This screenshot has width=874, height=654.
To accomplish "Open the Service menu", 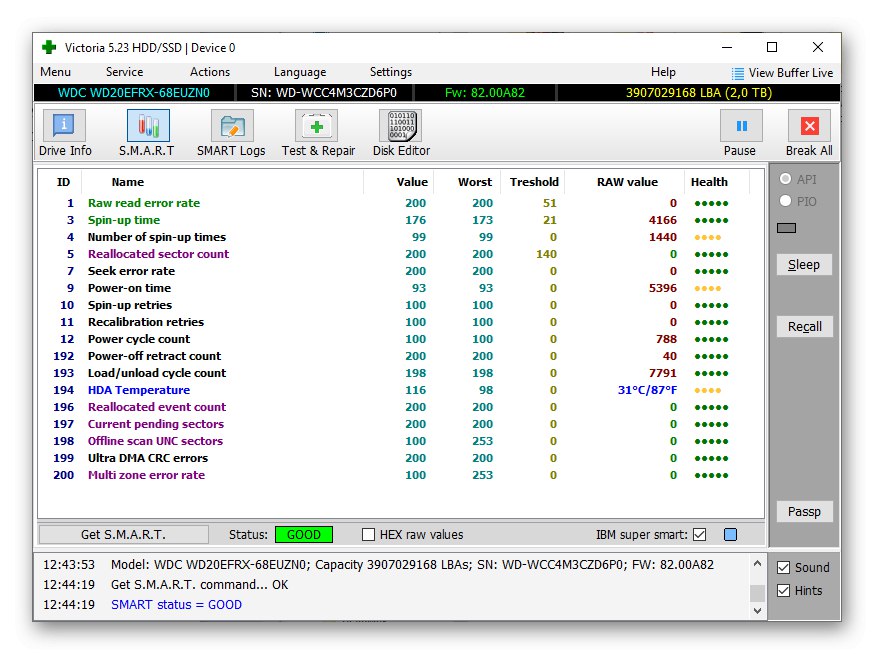I will (124, 72).
